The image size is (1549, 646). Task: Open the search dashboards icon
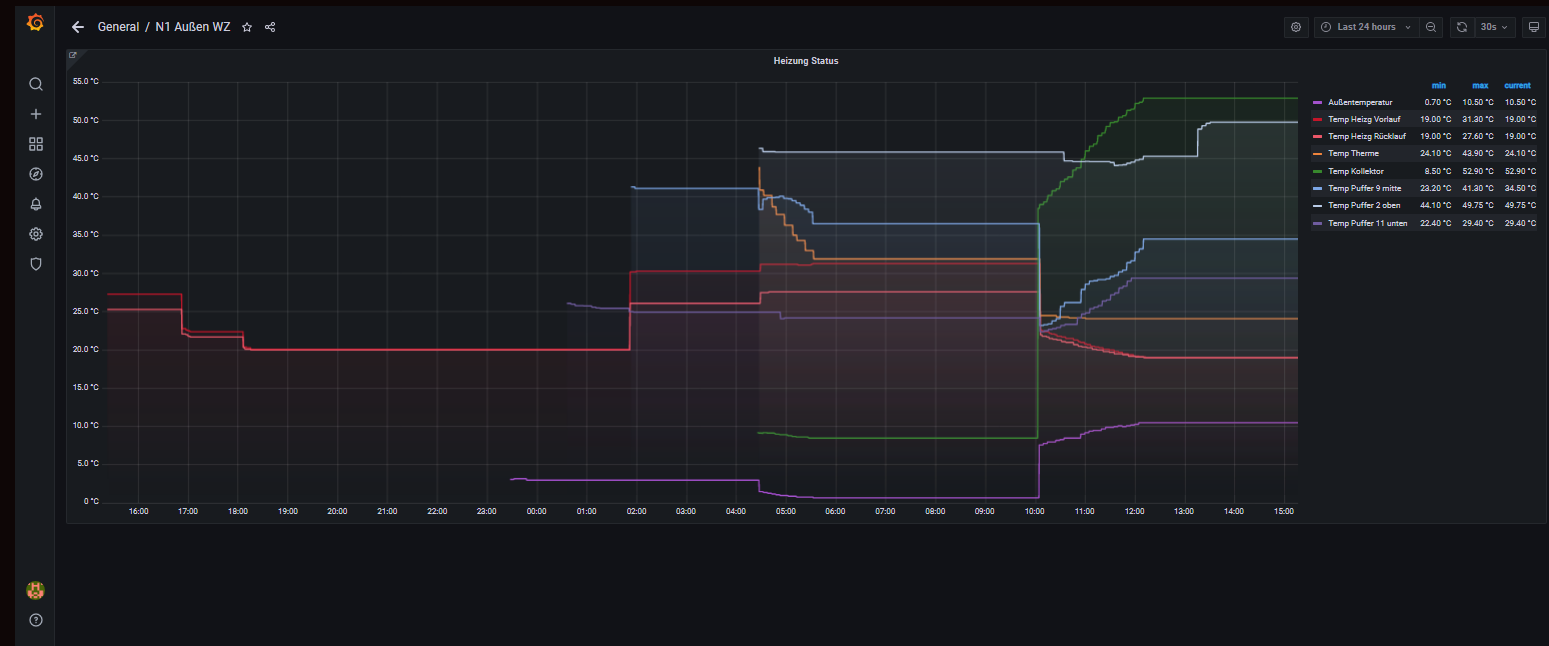(x=36, y=84)
